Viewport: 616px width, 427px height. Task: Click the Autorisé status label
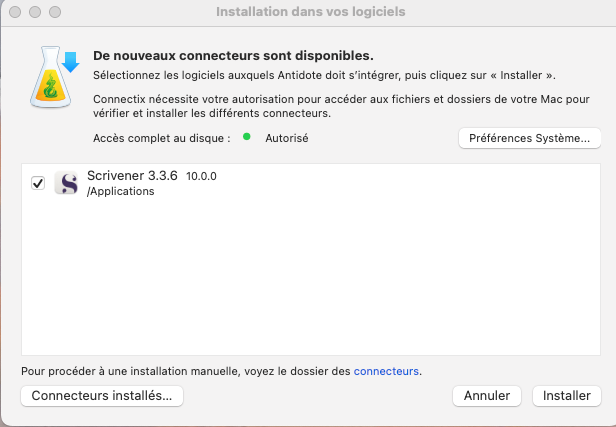(287, 138)
